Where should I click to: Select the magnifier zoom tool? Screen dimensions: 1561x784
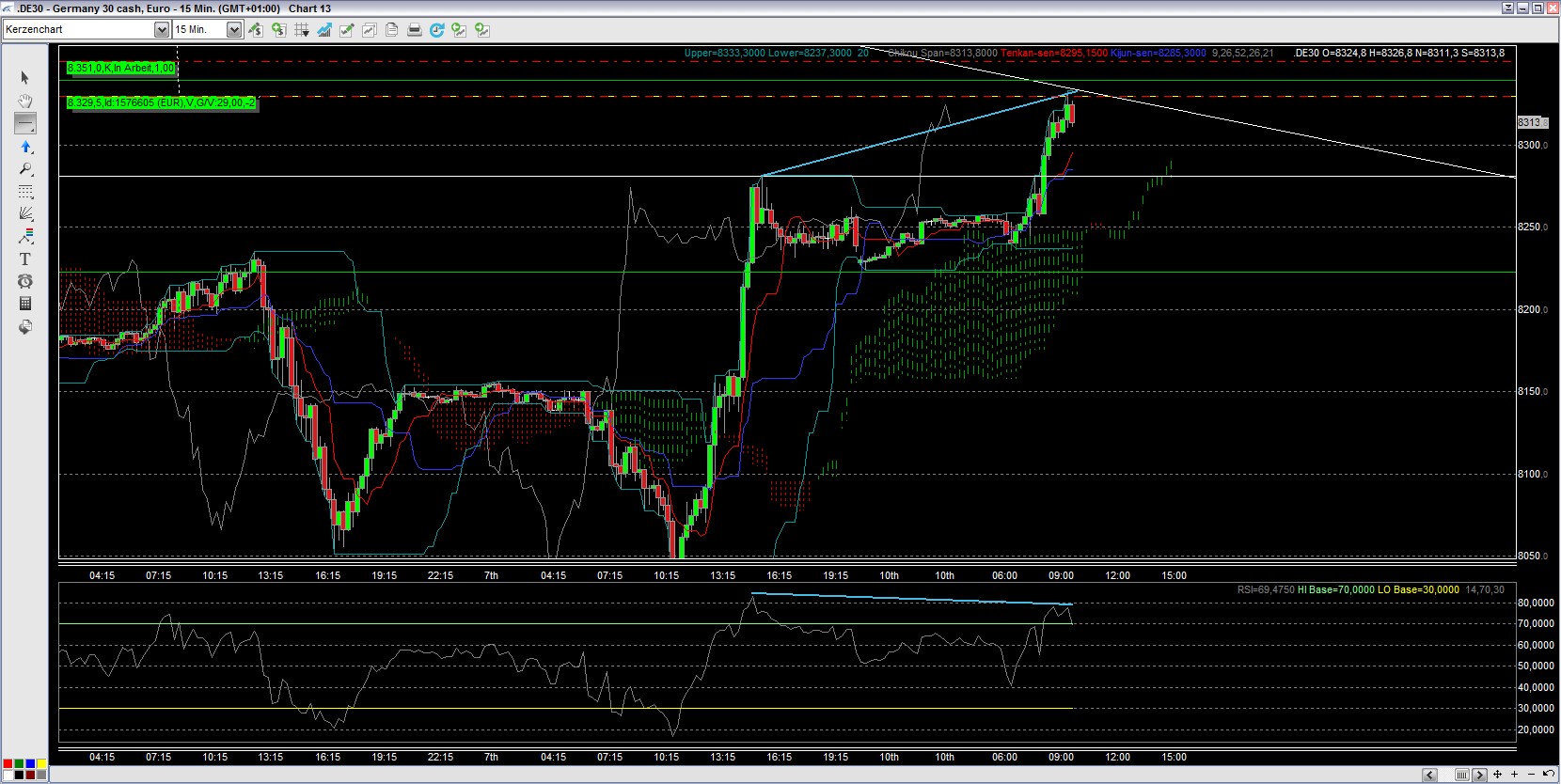(25, 169)
